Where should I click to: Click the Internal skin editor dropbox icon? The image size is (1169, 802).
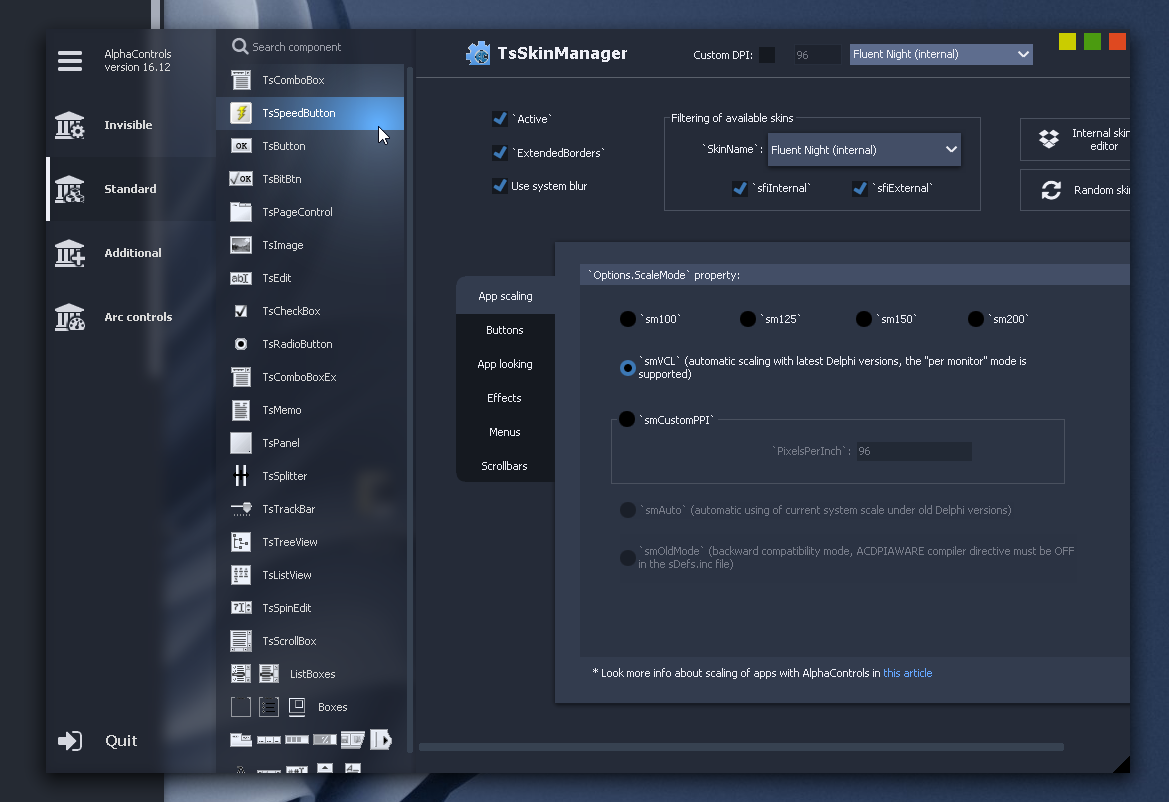point(1049,139)
